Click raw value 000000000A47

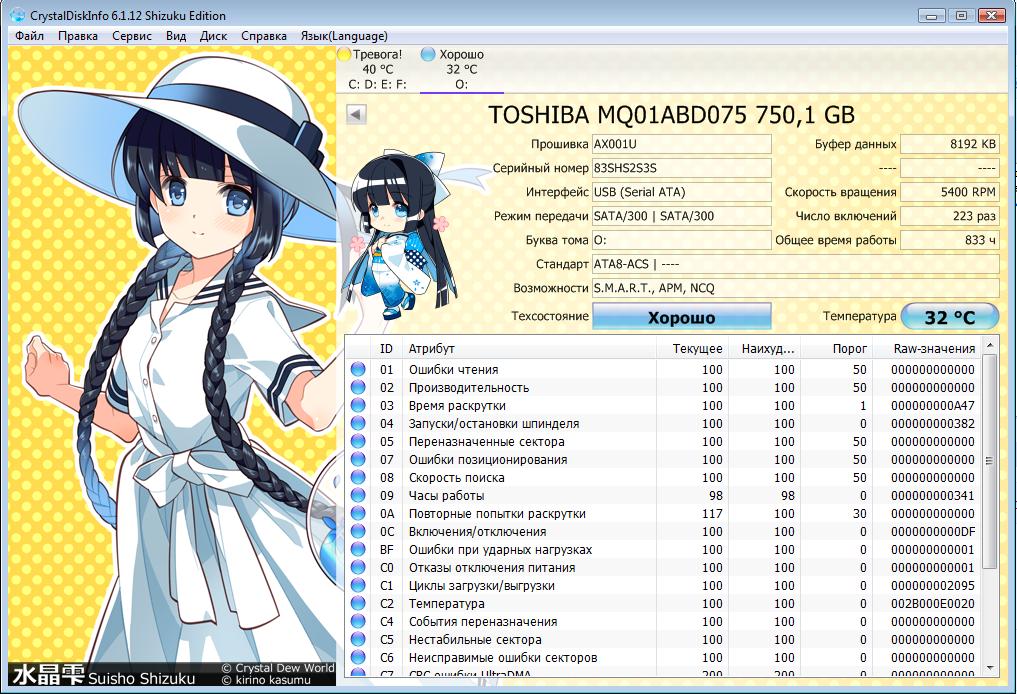coord(933,405)
